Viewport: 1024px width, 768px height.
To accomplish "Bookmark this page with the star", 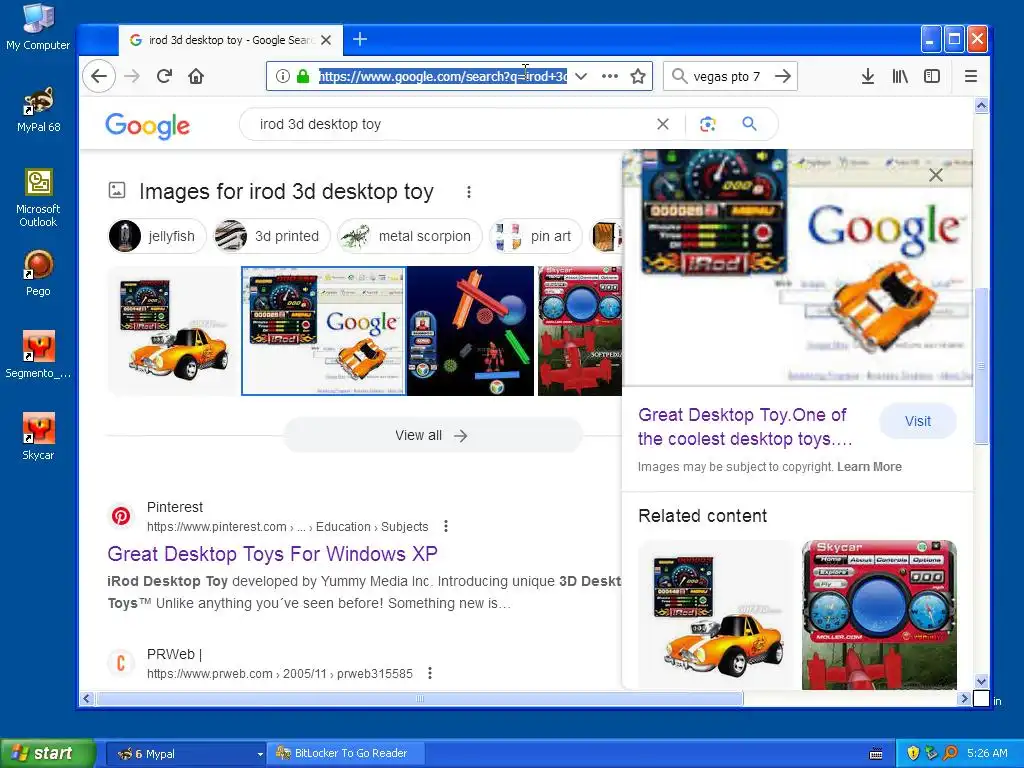I will pos(638,76).
